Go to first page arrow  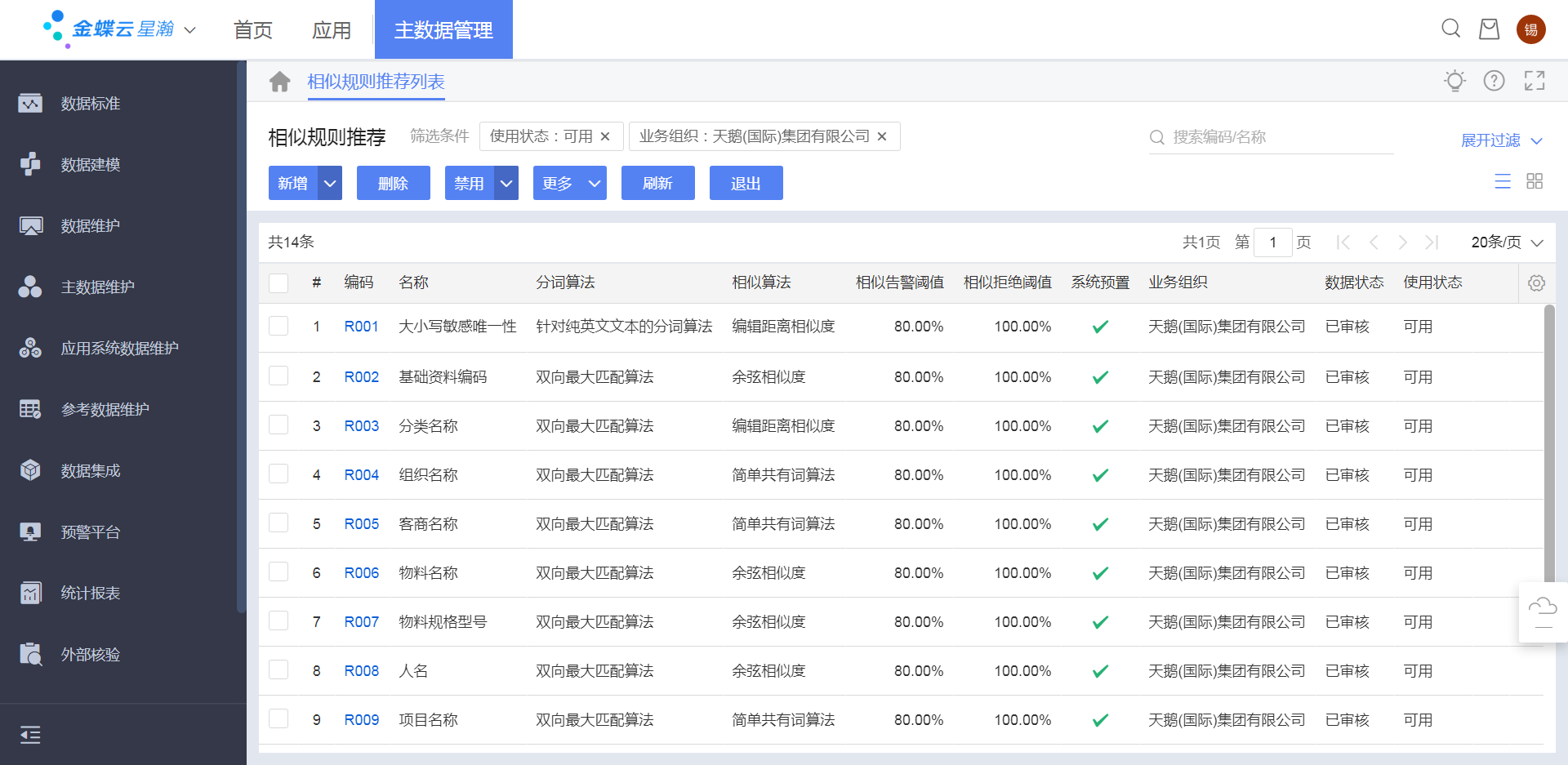pyautogui.click(x=1343, y=242)
